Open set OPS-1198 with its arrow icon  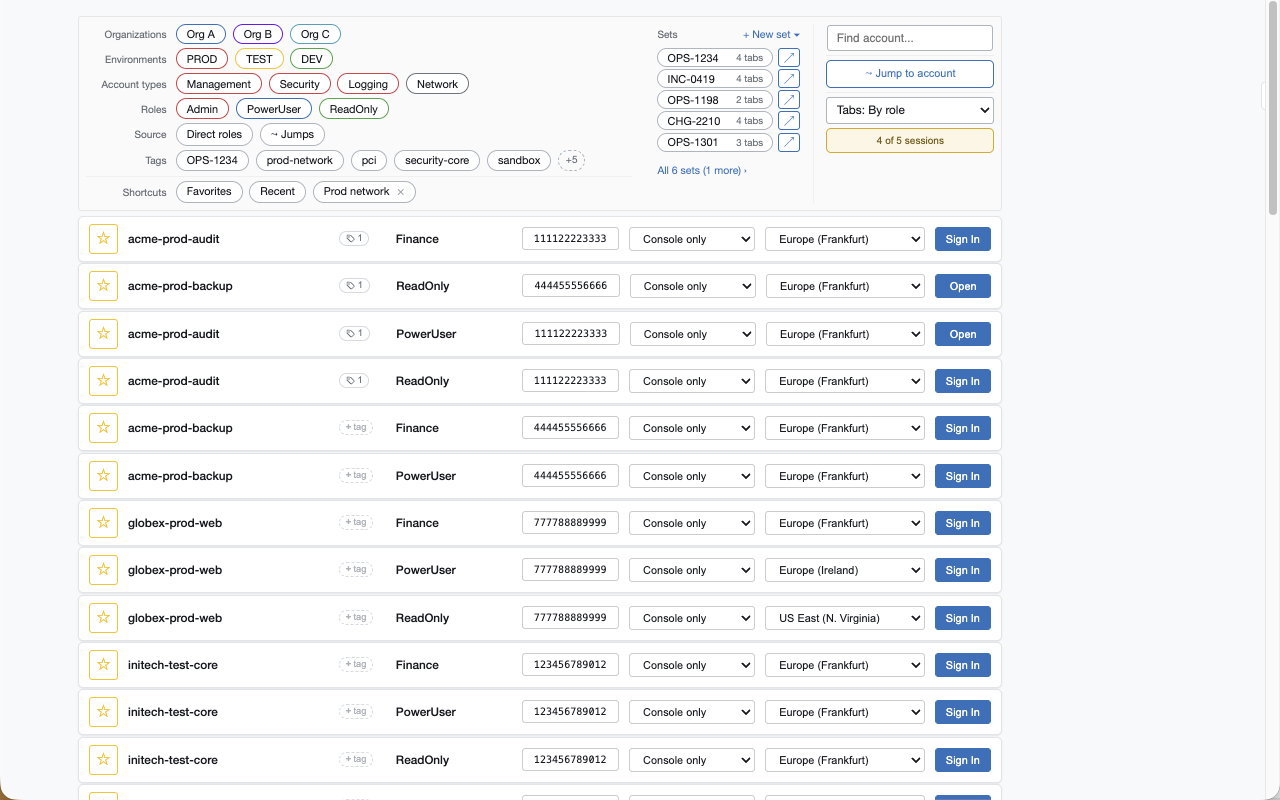[x=789, y=100]
